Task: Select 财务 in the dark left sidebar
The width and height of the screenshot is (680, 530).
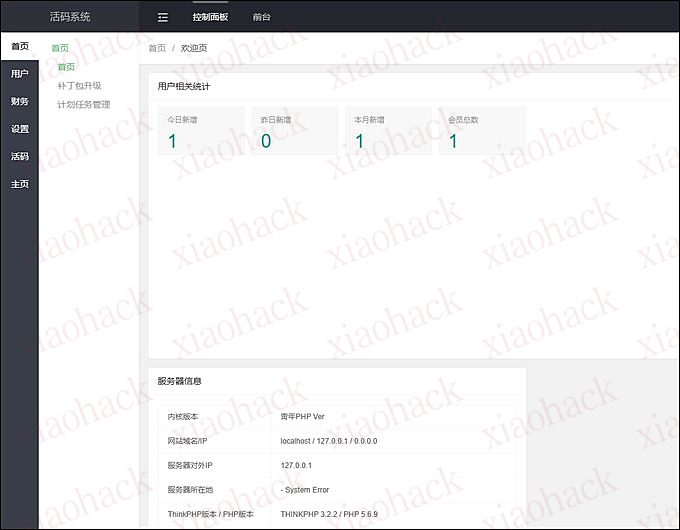Action: pyautogui.click(x=19, y=101)
